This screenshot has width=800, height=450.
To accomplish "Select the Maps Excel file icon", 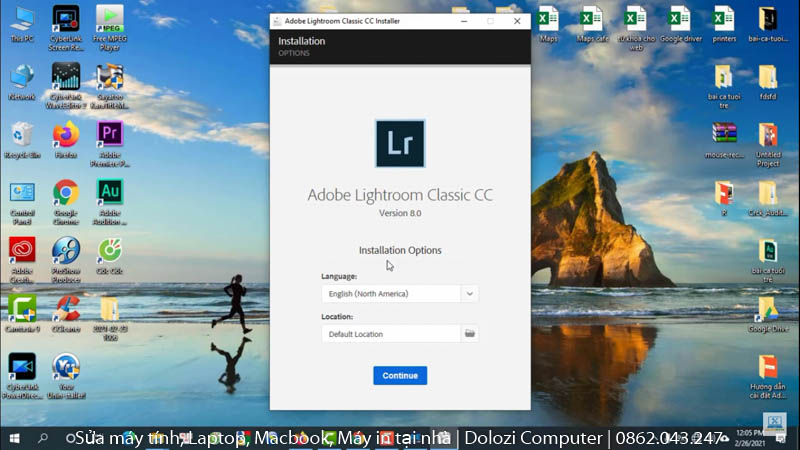I will pos(548,19).
